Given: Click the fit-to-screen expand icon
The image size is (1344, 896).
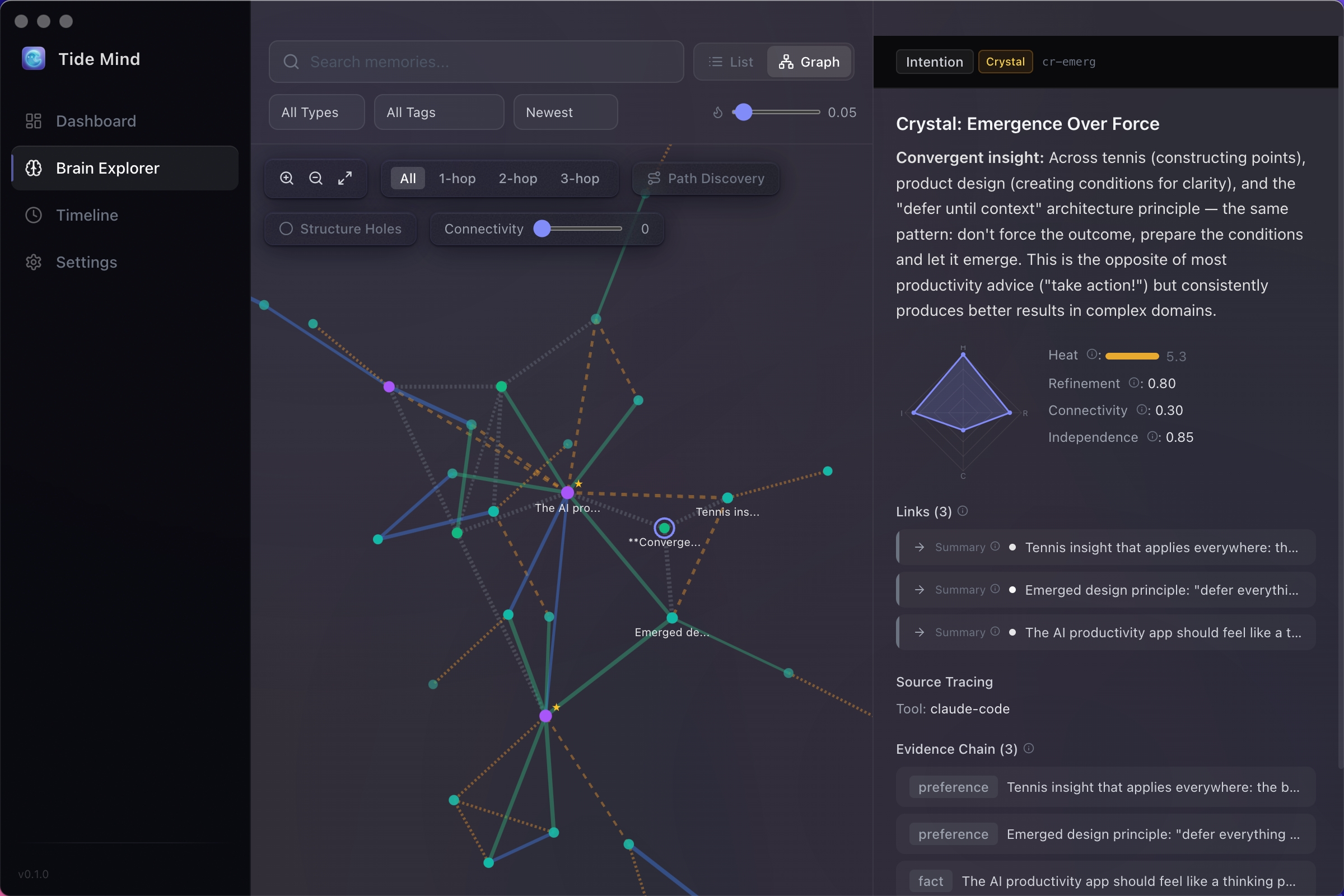Looking at the screenshot, I should click(345, 178).
